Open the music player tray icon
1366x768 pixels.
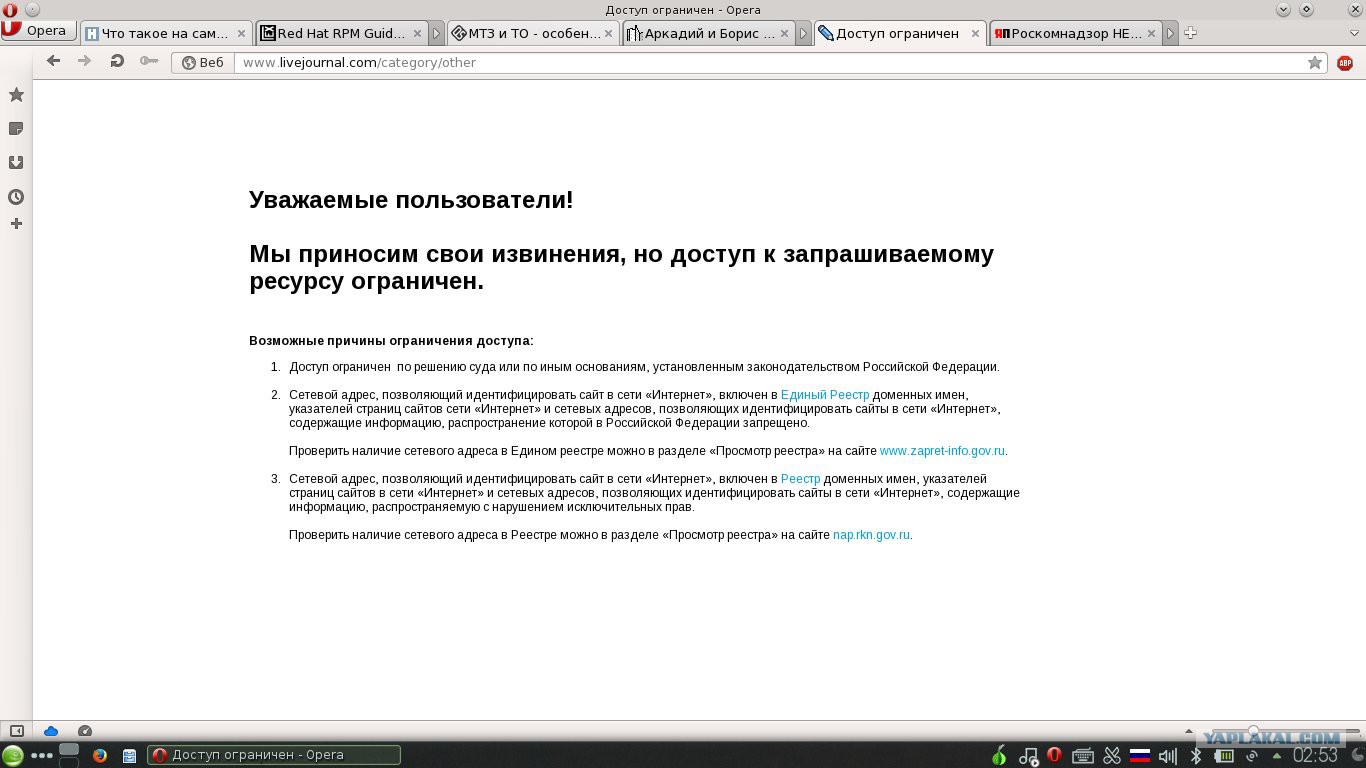coord(1028,755)
